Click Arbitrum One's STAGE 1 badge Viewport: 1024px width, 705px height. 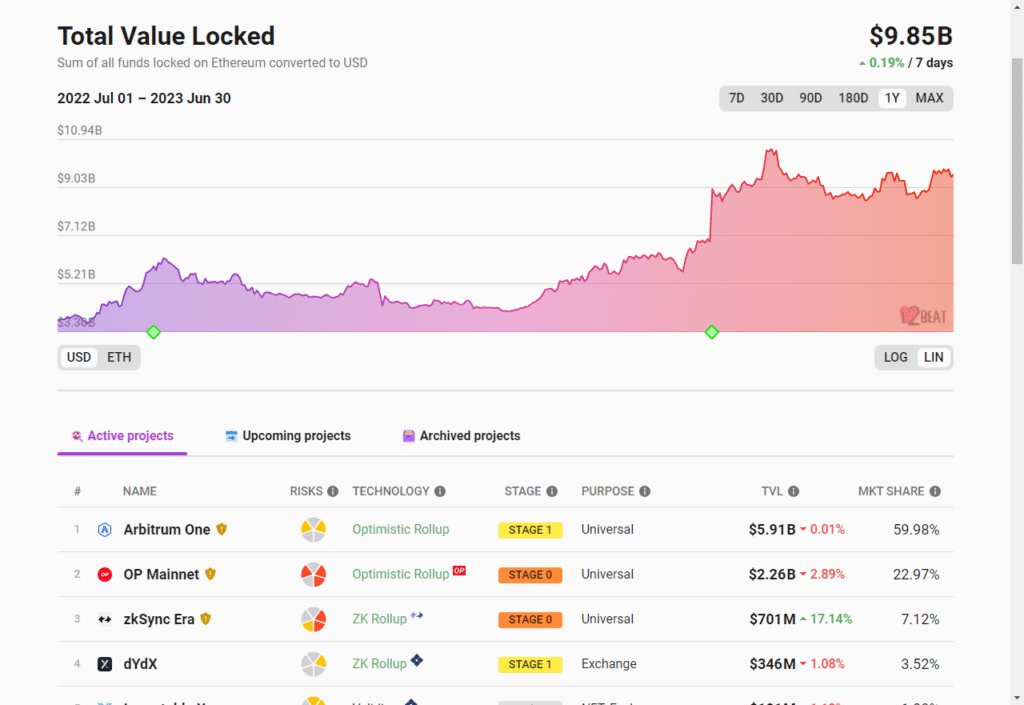[x=530, y=530]
